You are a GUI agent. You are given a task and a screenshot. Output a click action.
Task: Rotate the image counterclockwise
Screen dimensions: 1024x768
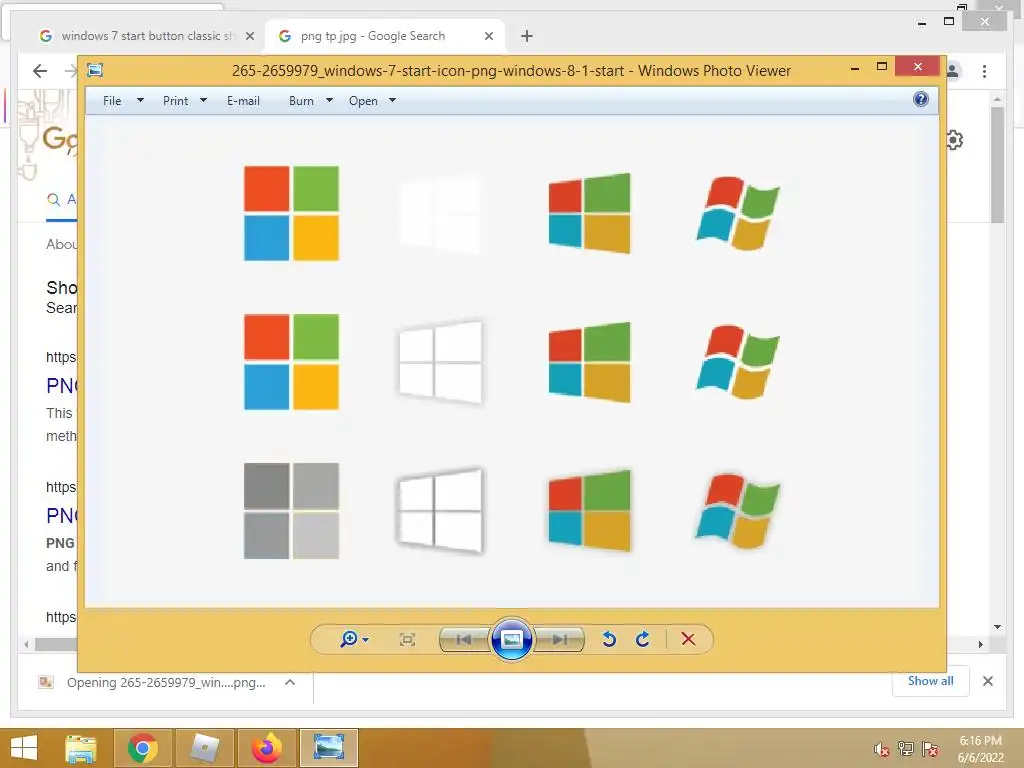609,639
